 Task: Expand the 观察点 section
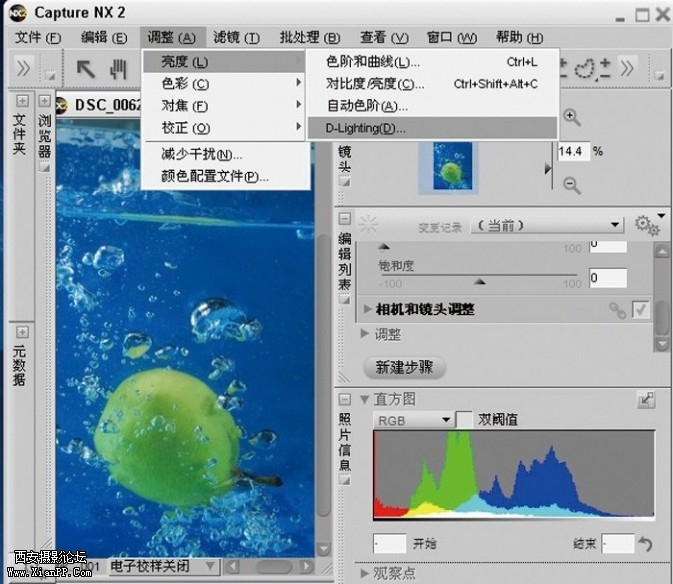(x=365, y=574)
